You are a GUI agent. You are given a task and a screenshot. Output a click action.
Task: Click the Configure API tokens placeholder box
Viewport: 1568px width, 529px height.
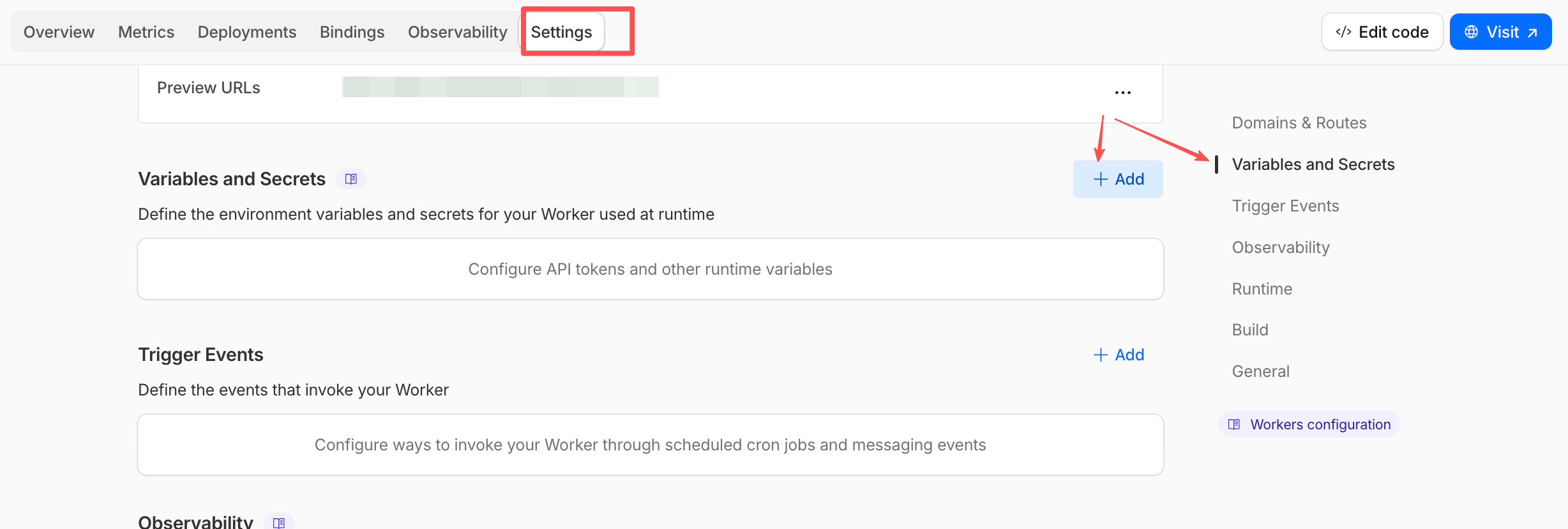(651, 269)
